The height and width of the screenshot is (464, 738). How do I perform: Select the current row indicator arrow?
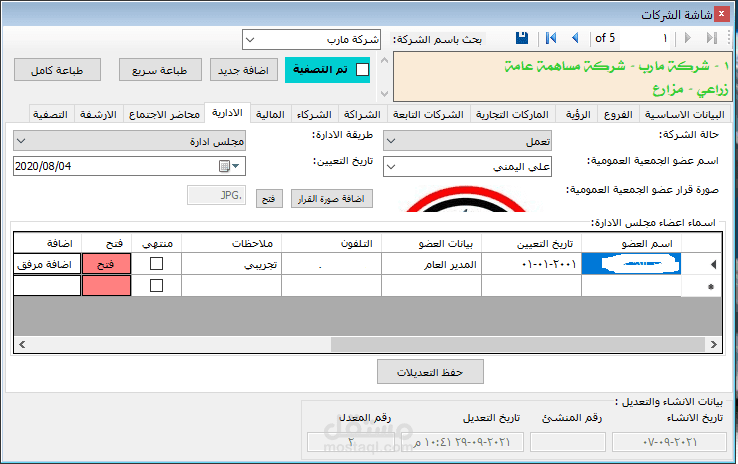pos(713,264)
